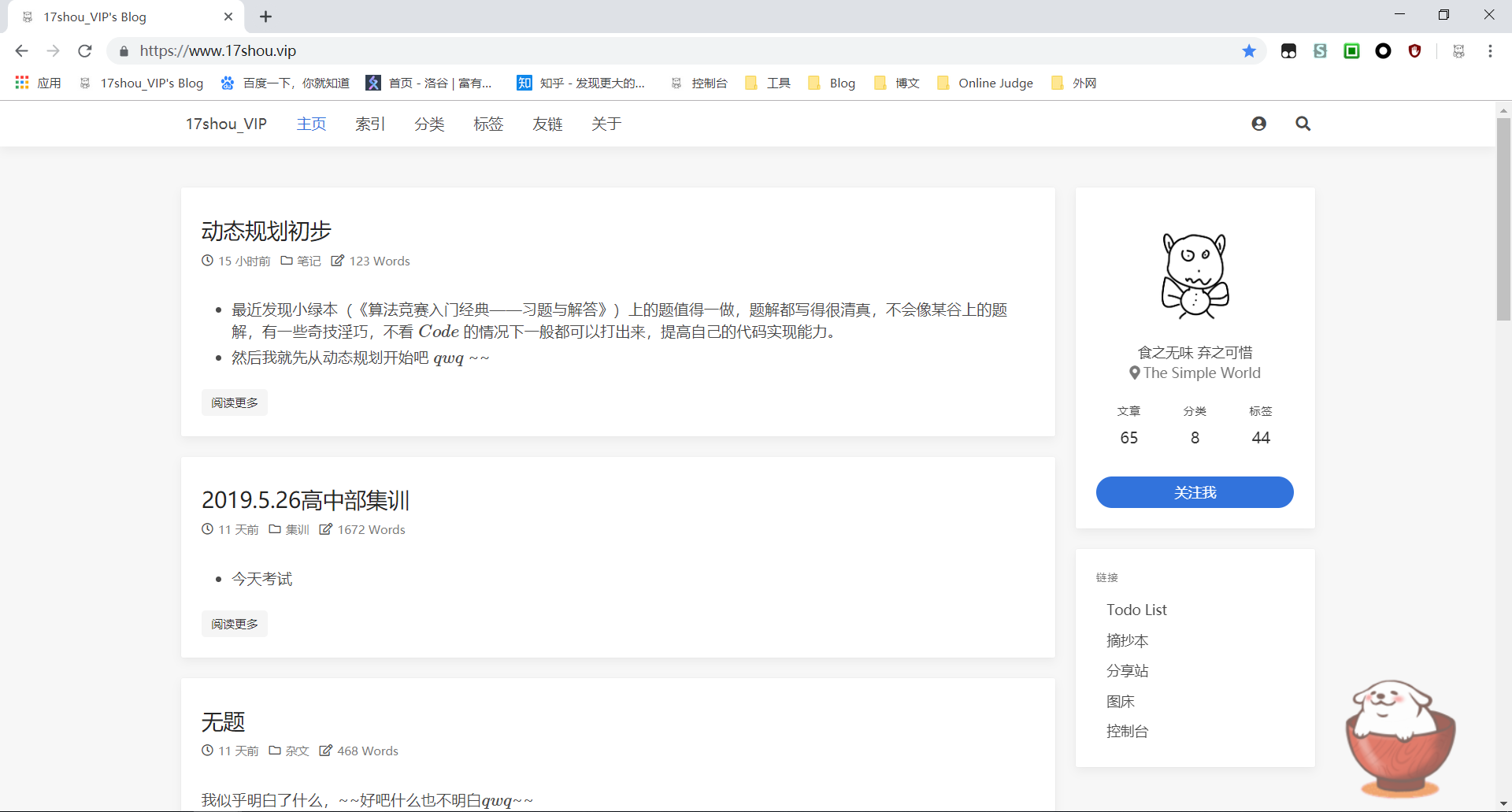Open the Zhihu bookmark
Viewport: 1512px width, 812px height.
tap(581, 83)
